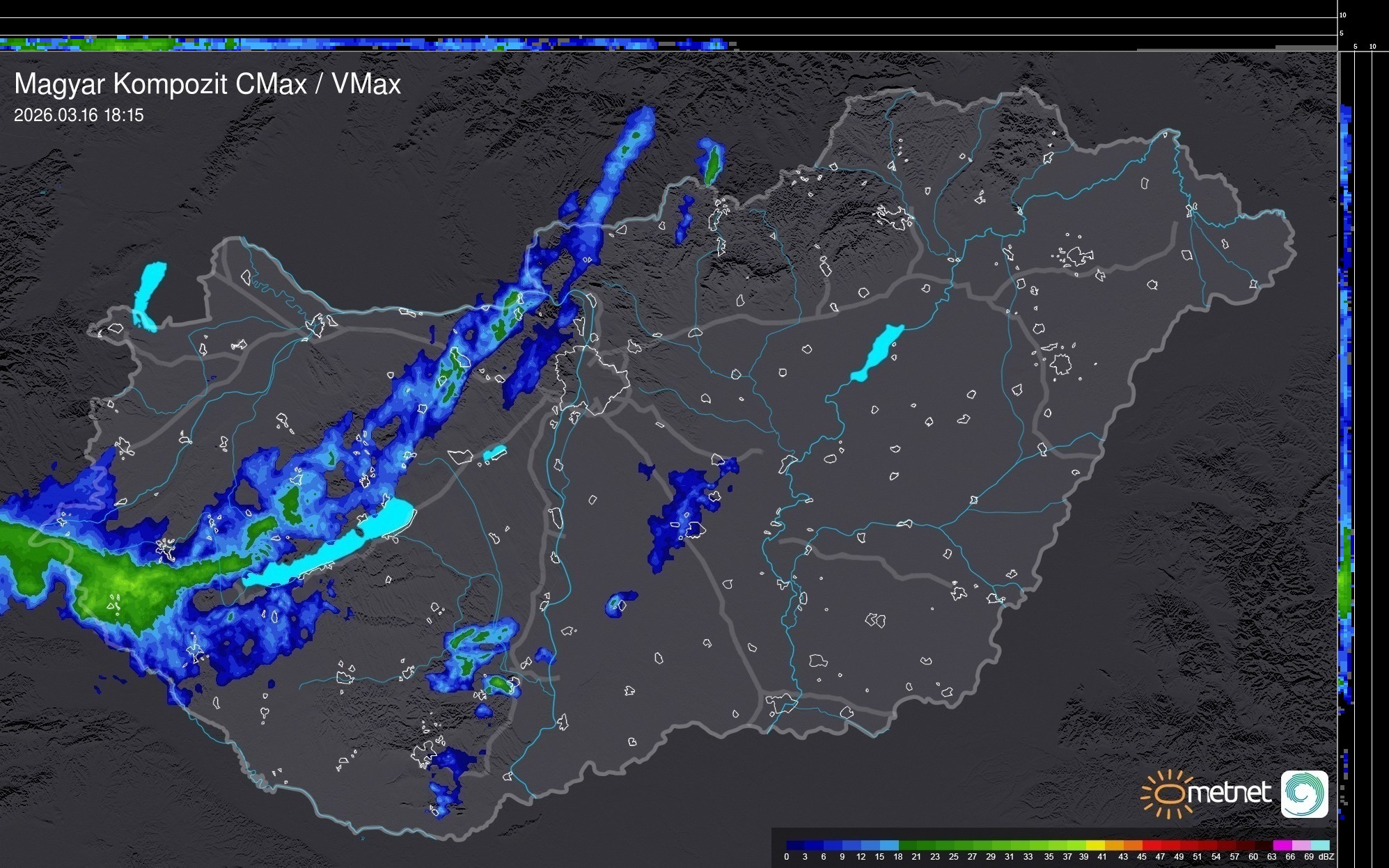Click the magenta 63 dBZ legend swatch
The image size is (1389, 868).
(x=1282, y=845)
